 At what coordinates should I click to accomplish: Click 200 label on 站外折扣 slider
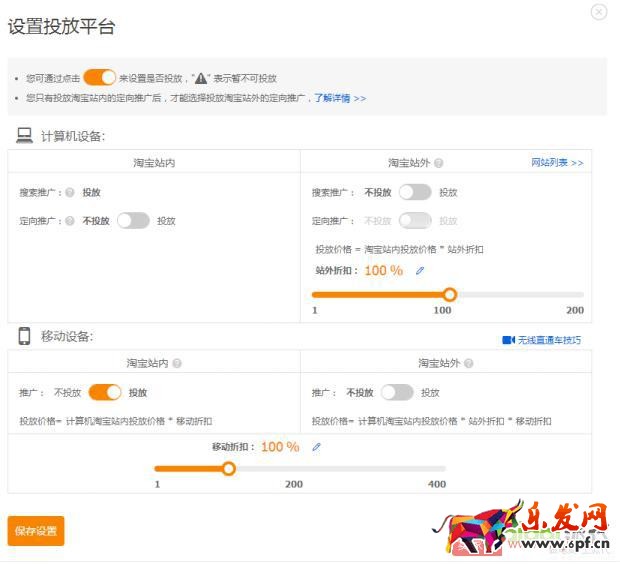tap(575, 310)
